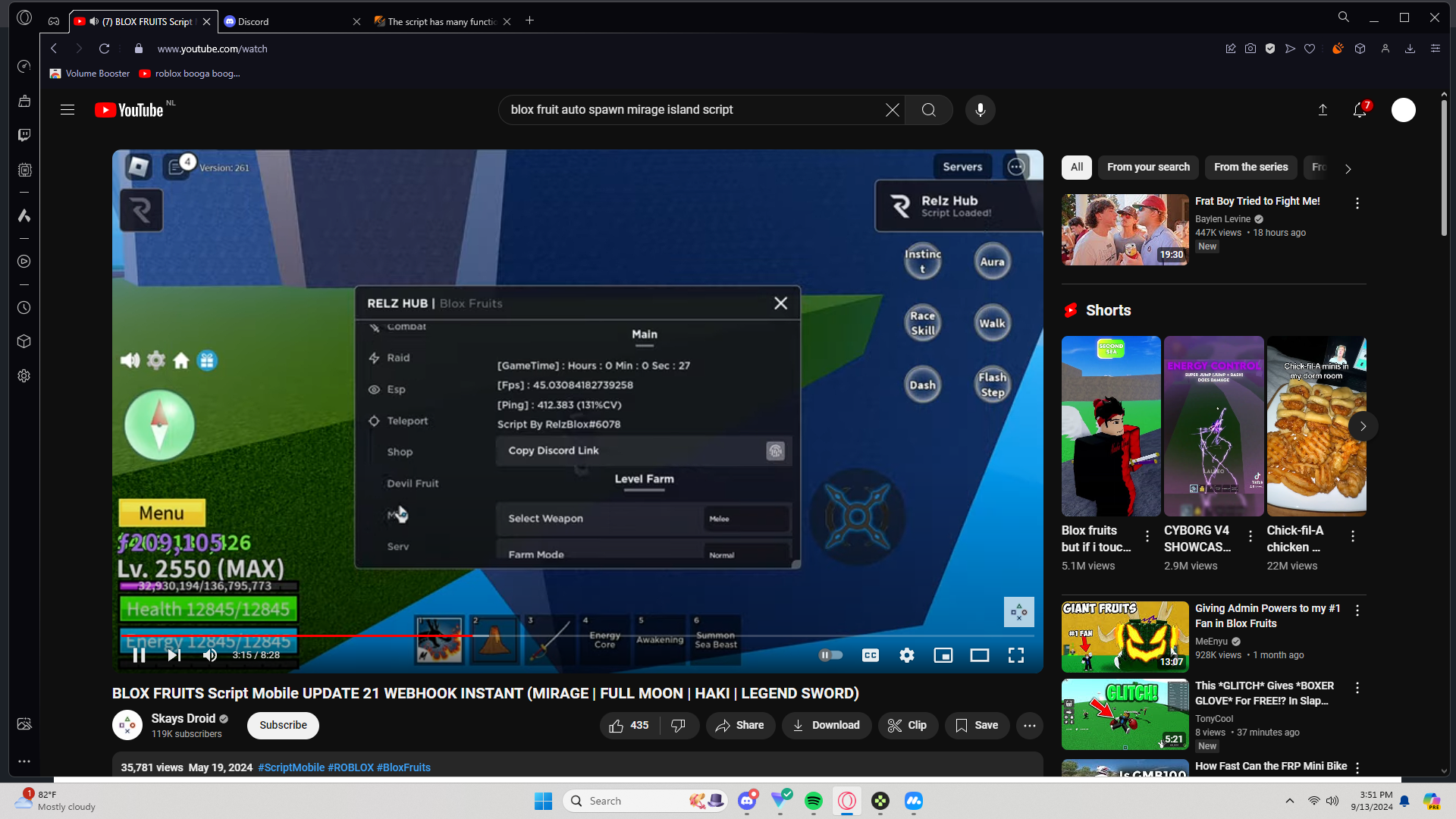The width and height of the screenshot is (1456, 819).
Task: Like the video with 435 likes
Action: pos(629,726)
